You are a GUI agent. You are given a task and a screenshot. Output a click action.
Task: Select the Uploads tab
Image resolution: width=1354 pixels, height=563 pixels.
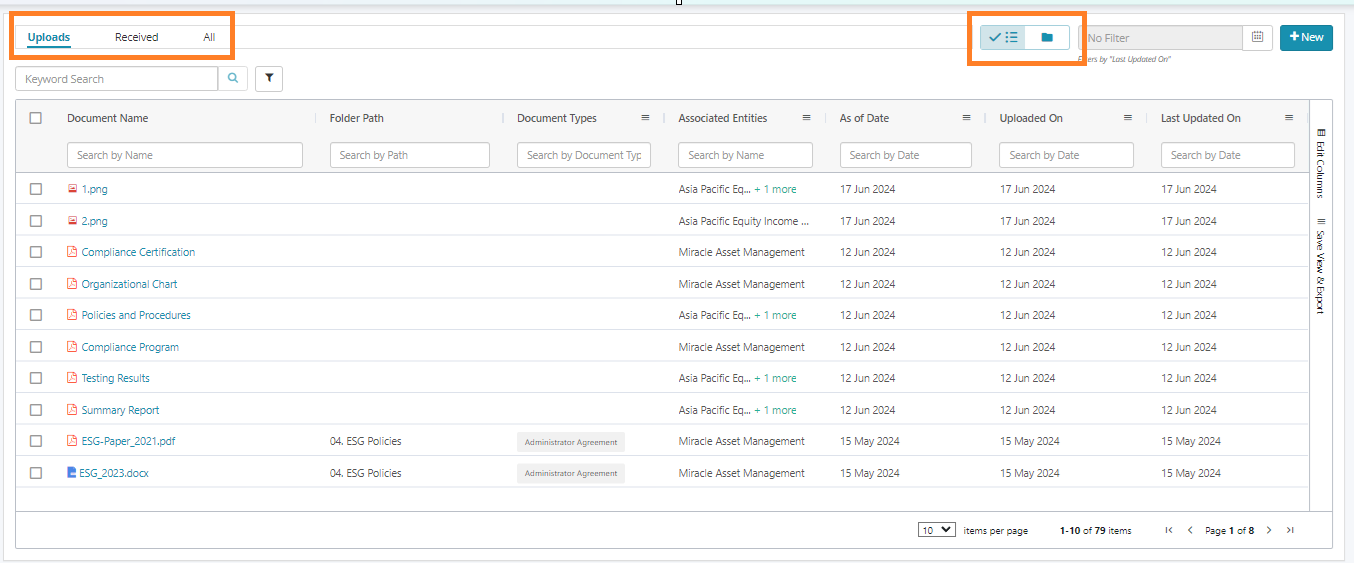[49, 37]
